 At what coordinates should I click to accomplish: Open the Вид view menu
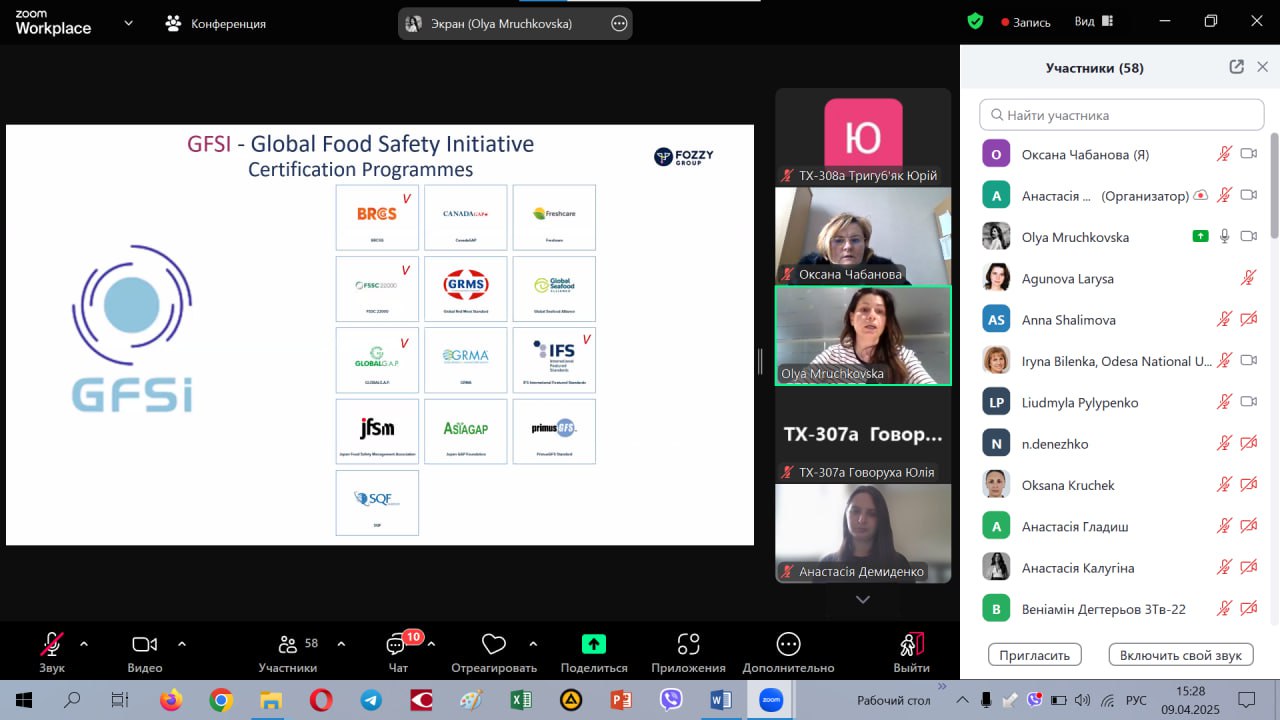(1093, 22)
